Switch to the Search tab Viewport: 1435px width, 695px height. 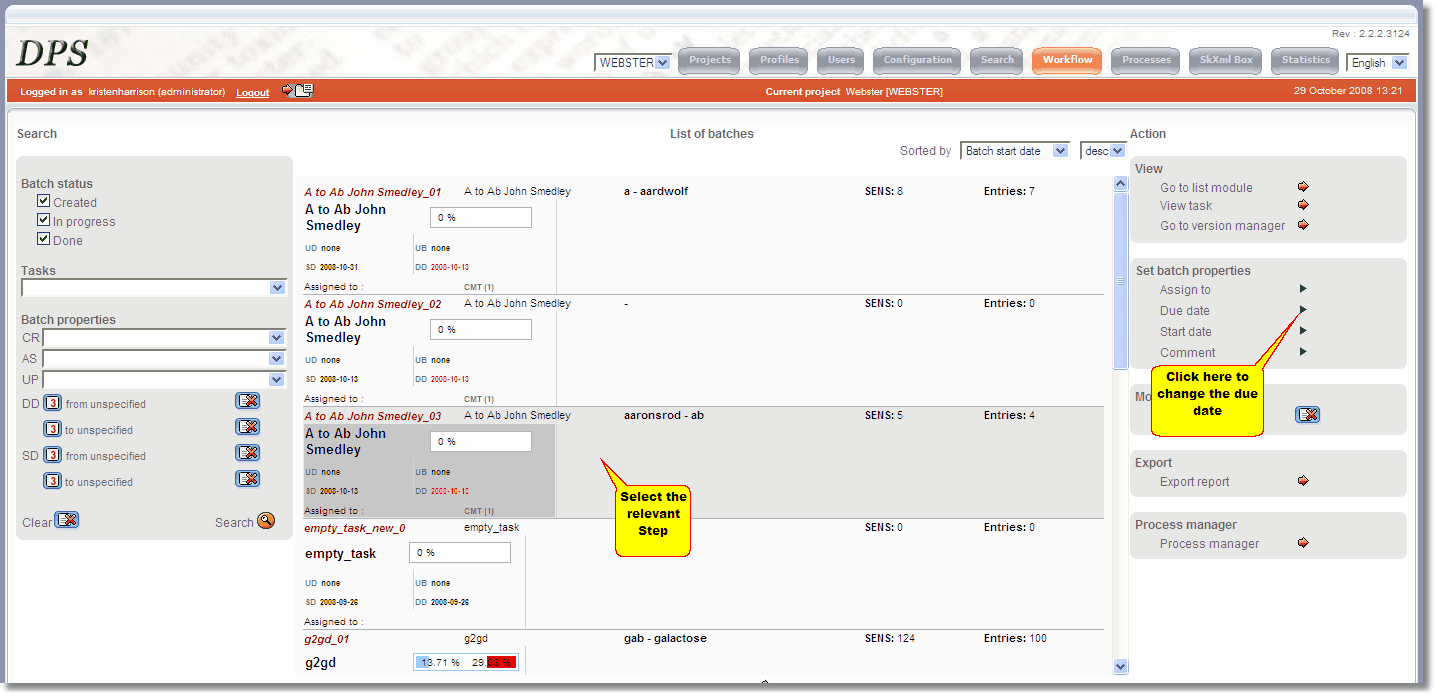pos(997,61)
